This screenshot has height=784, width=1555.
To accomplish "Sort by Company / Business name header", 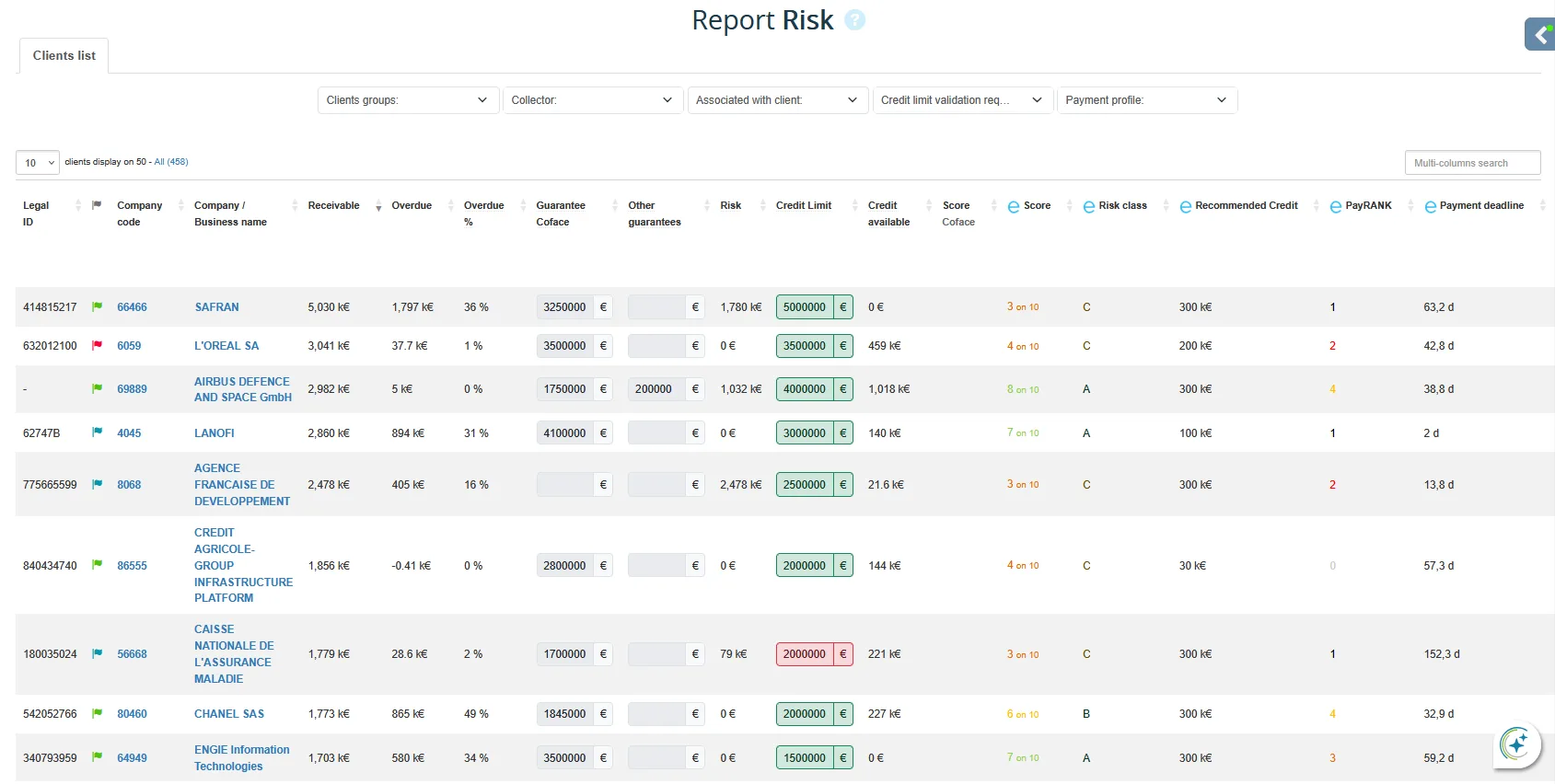I will coord(230,213).
